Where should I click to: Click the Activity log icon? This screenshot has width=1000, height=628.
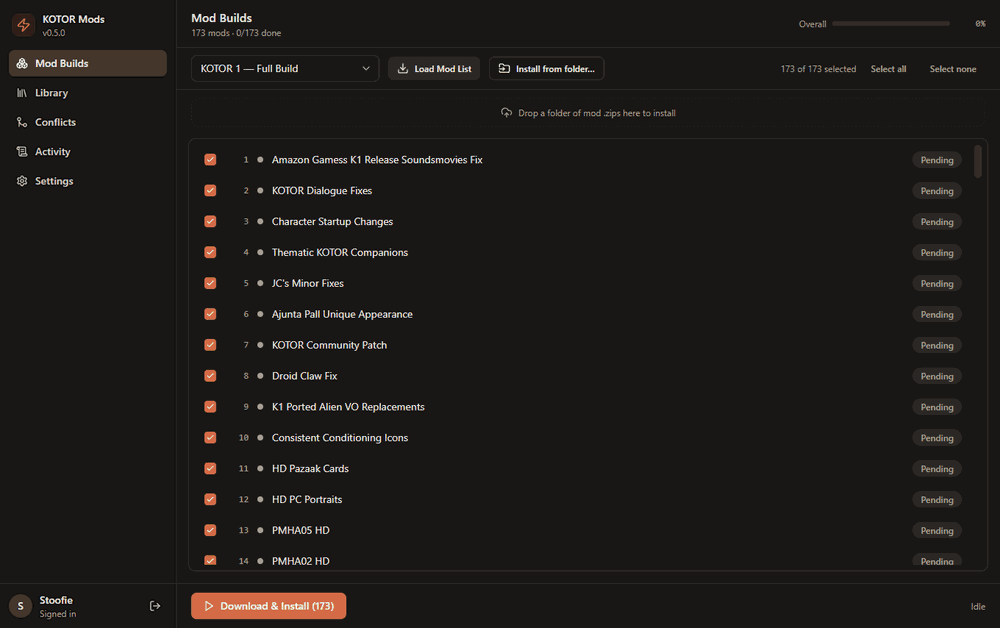click(x=22, y=152)
